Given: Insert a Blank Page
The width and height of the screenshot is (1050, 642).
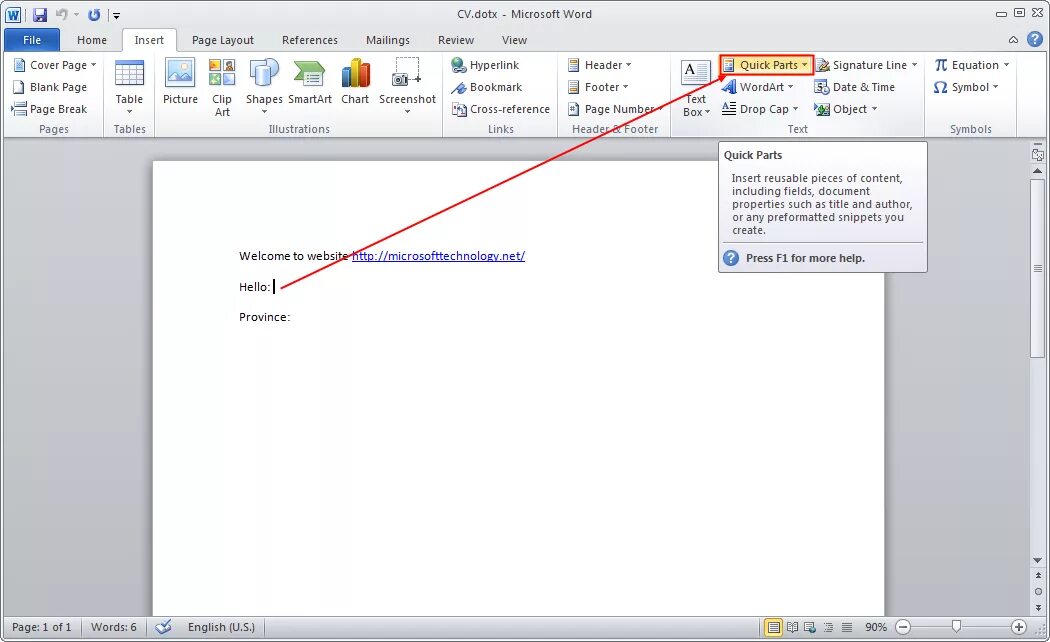Looking at the screenshot, I should click(x=50, y=87).
